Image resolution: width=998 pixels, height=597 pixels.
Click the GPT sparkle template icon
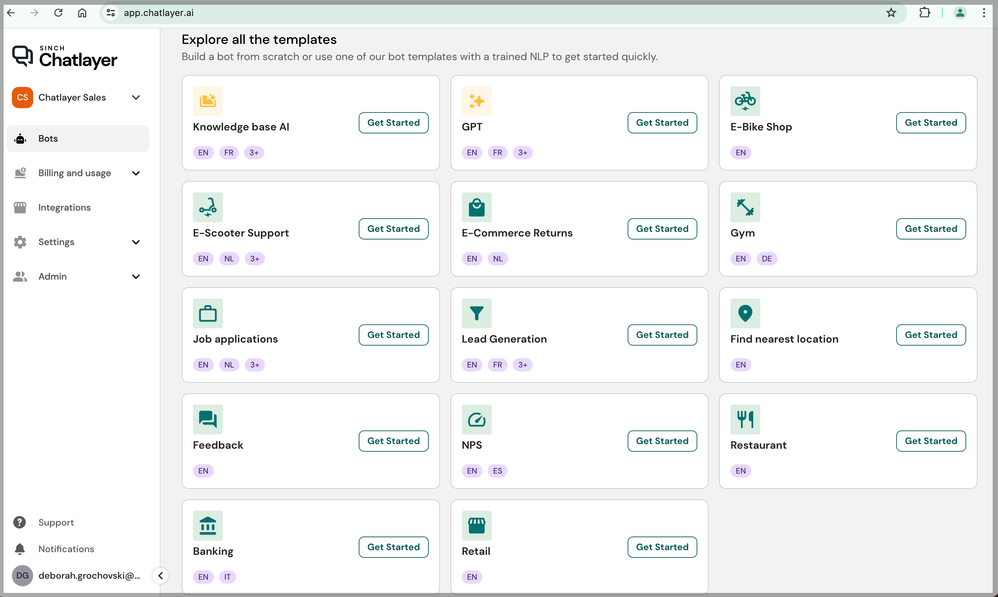[x=476, y=101]
